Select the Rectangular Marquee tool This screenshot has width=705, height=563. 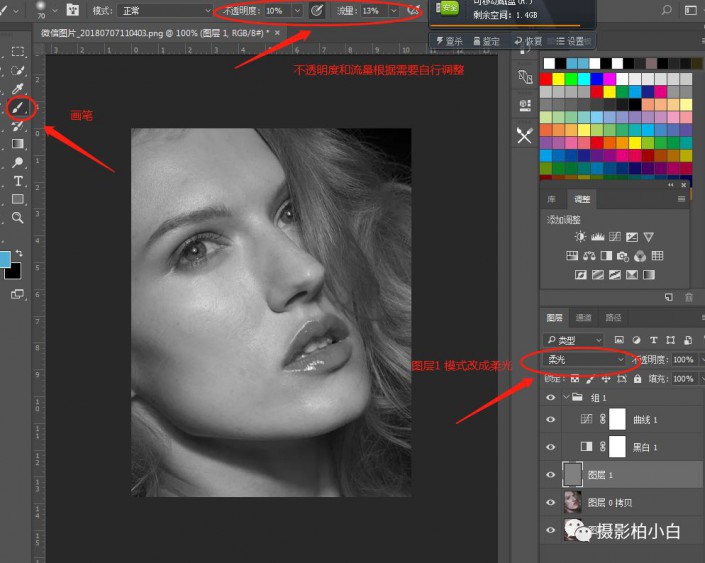click(x=18, y=51)
